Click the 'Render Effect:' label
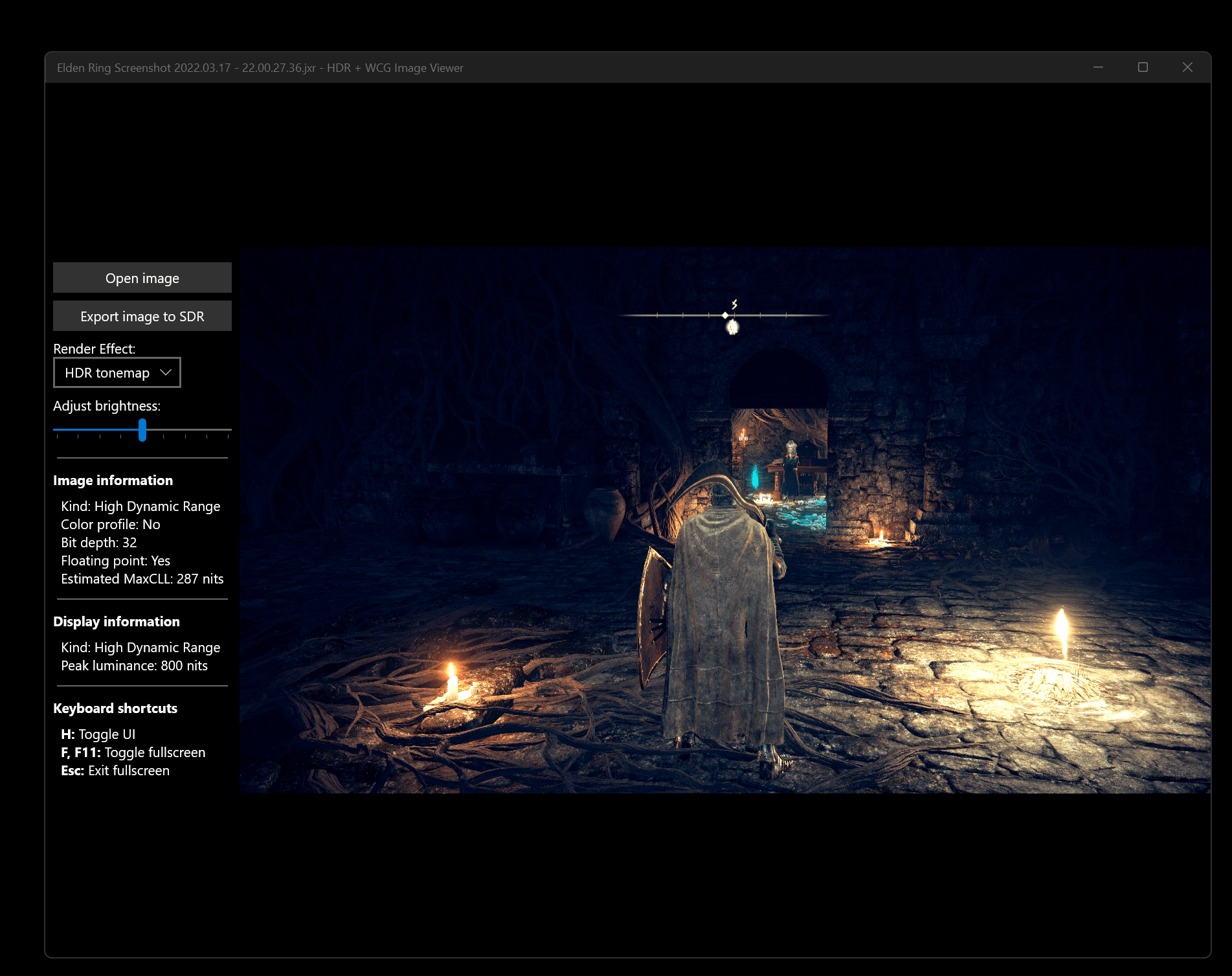 (95, 348)
